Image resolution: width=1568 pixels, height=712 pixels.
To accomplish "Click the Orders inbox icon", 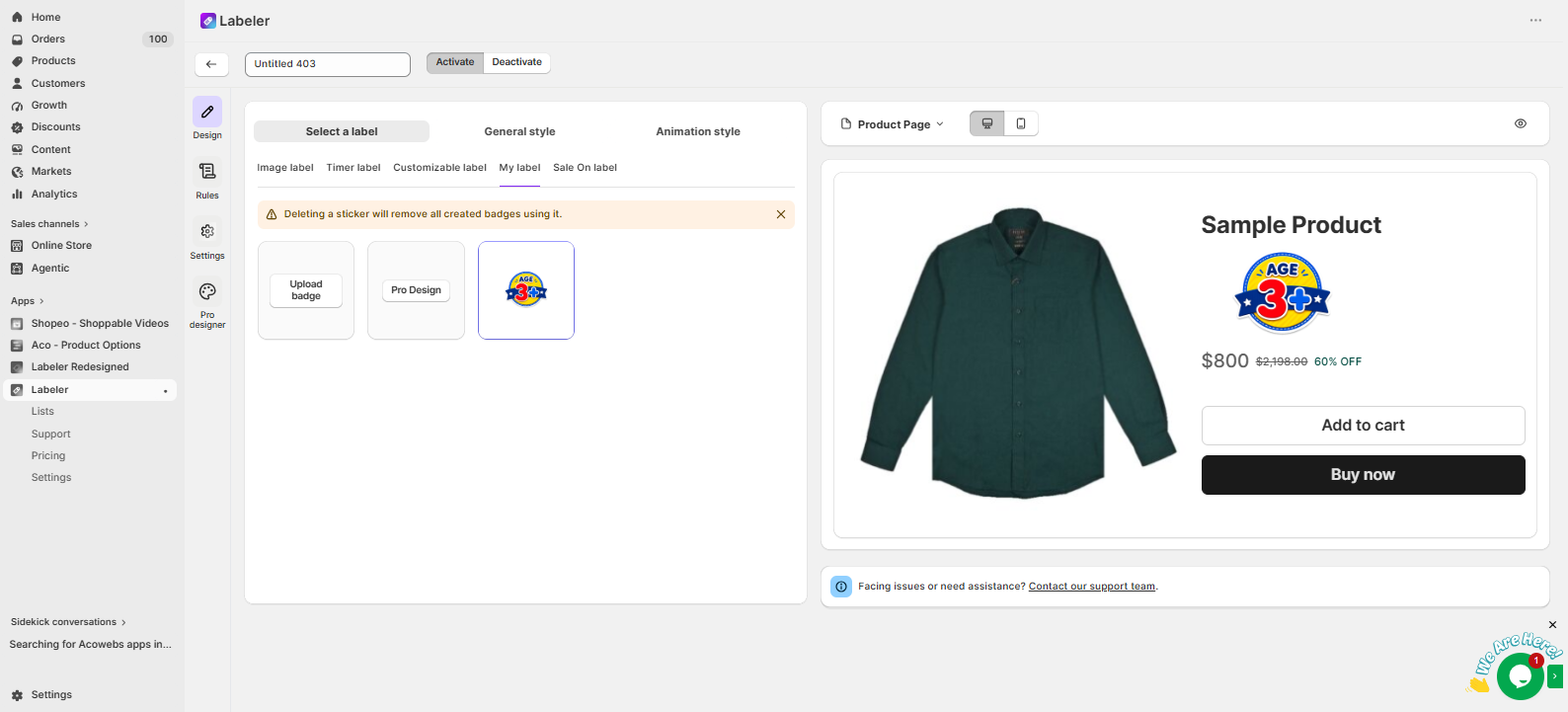I will (17, 40).
